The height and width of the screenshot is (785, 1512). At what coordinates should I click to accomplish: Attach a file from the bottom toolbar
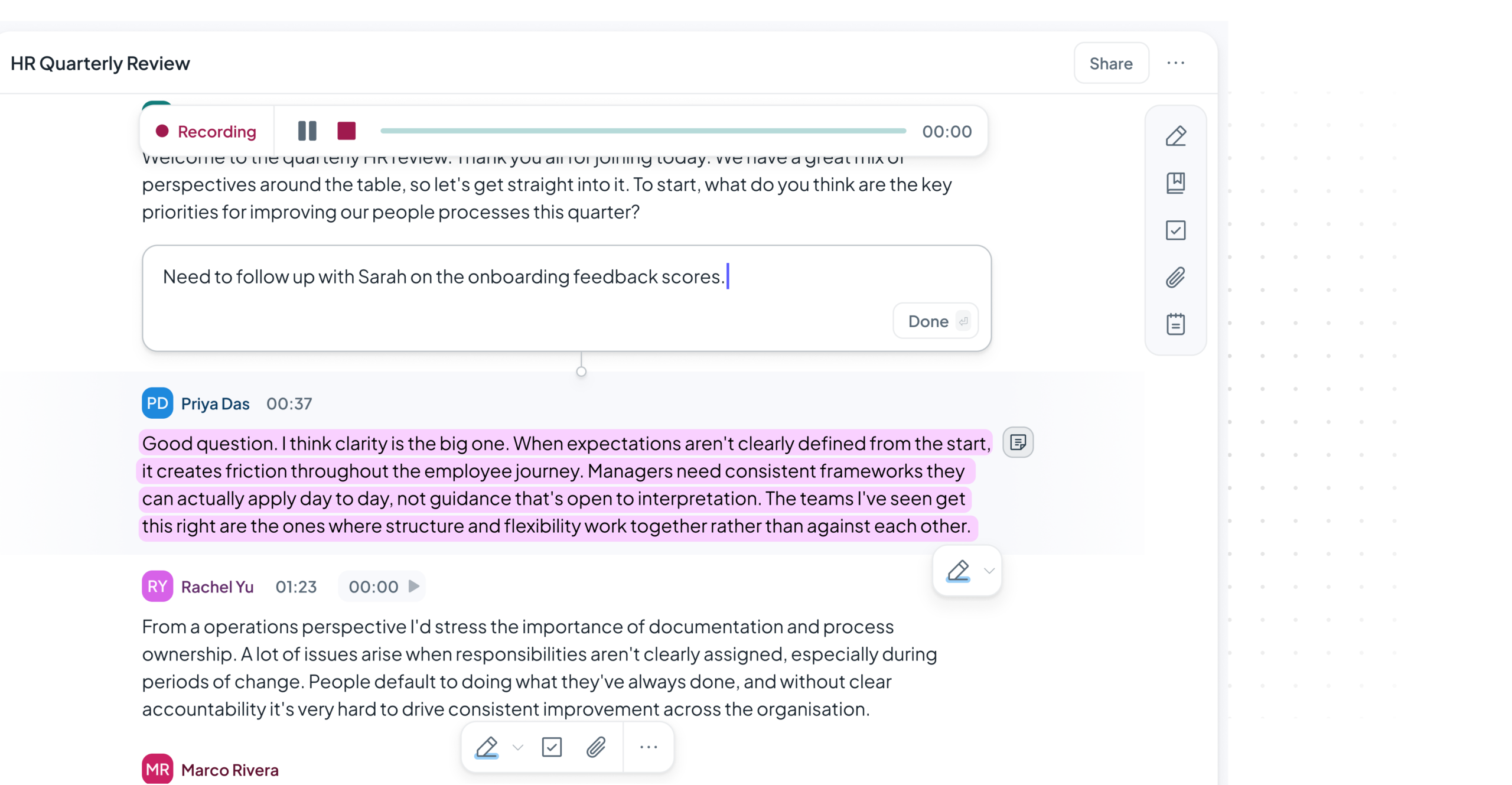click(596, 747)
